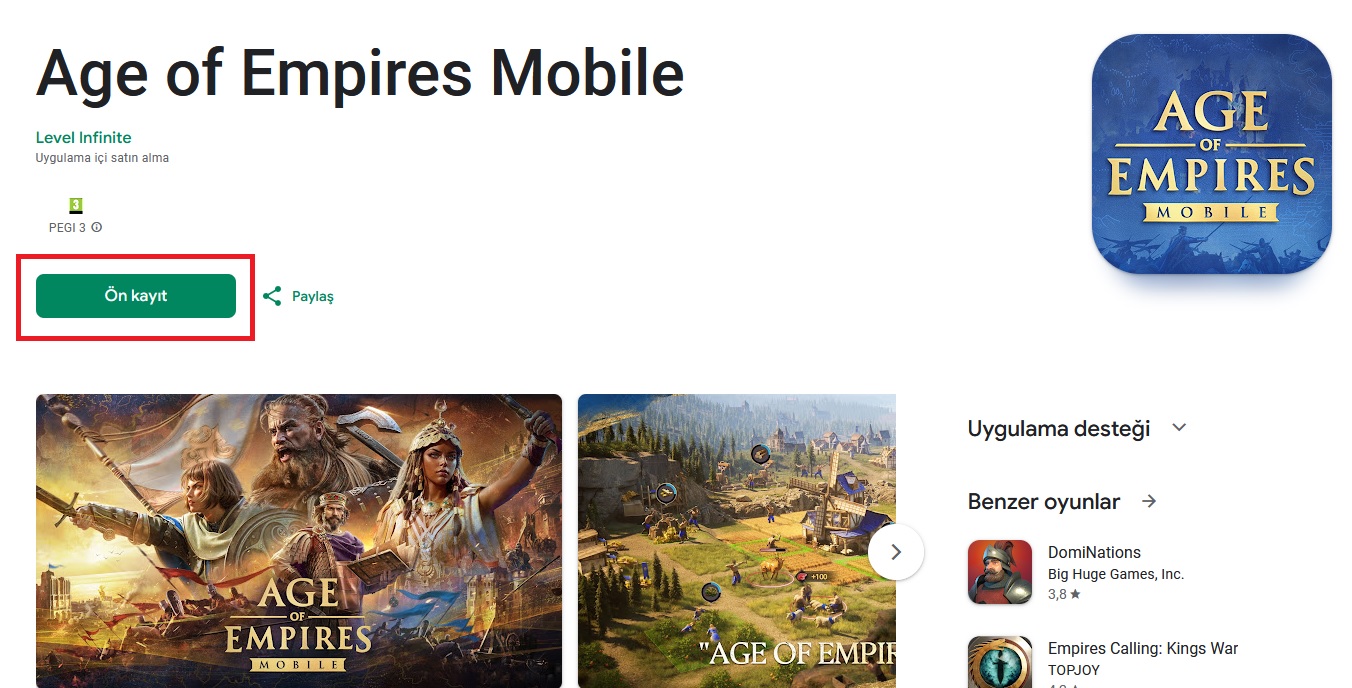Open the Level Infinite developer link
Viewport: 1352px width, 688px height.
[x=84, y=138]
